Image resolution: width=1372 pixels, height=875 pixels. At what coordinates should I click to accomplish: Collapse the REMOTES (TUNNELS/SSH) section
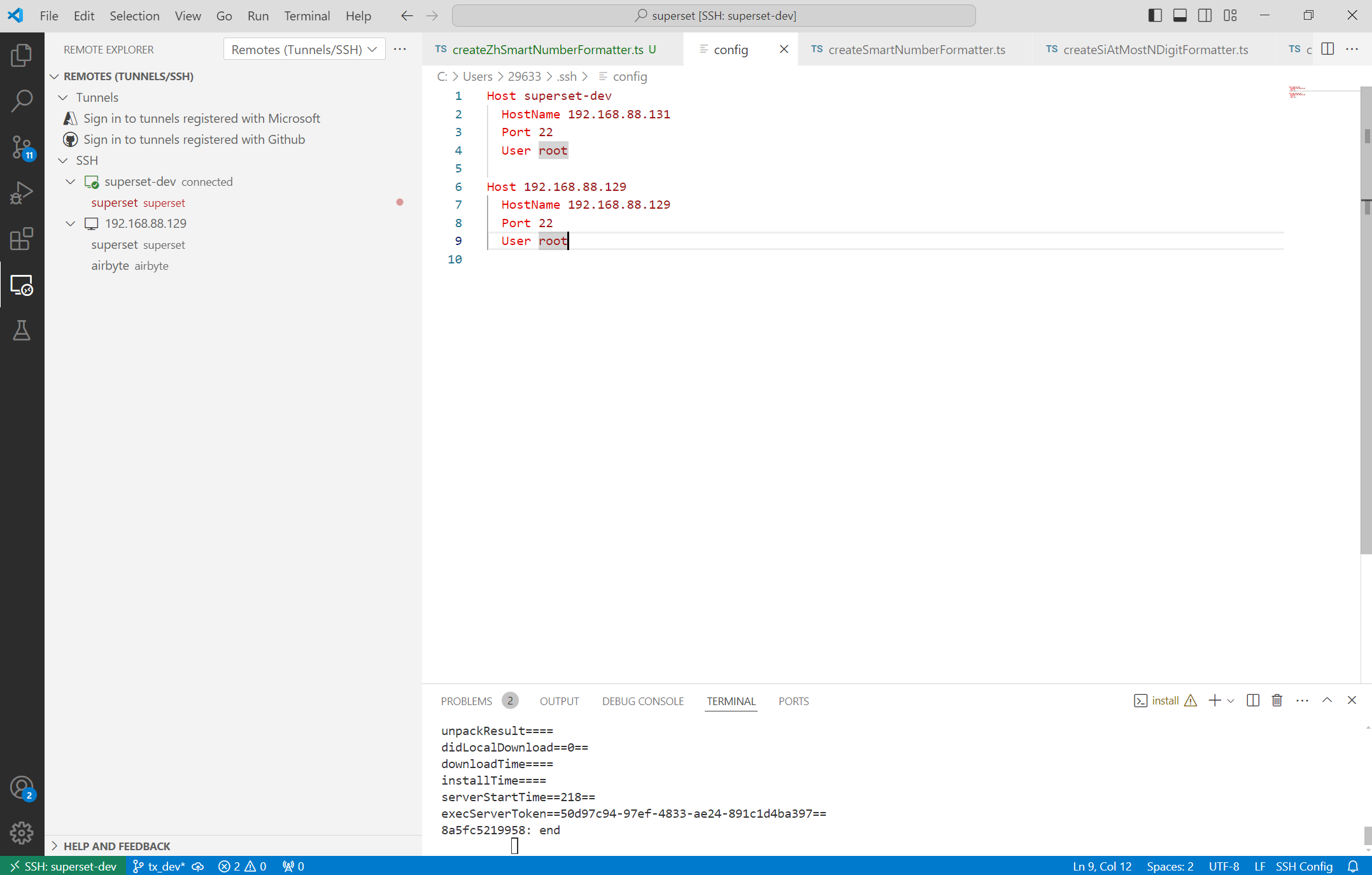[55, 76]
